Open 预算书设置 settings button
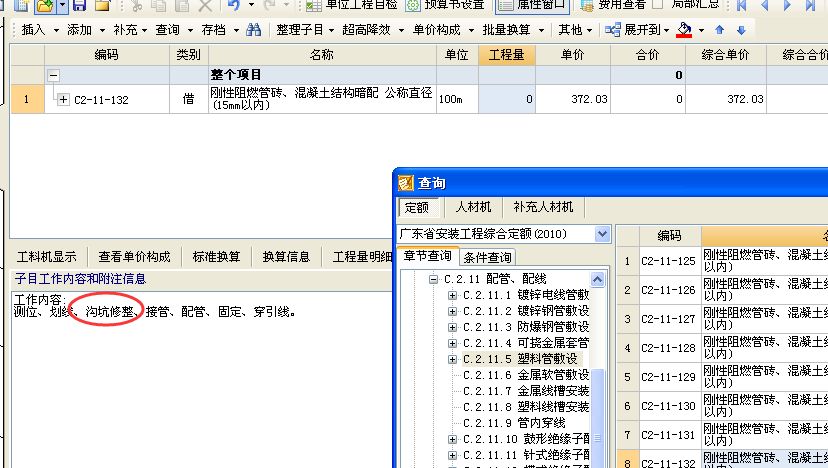 445,5
